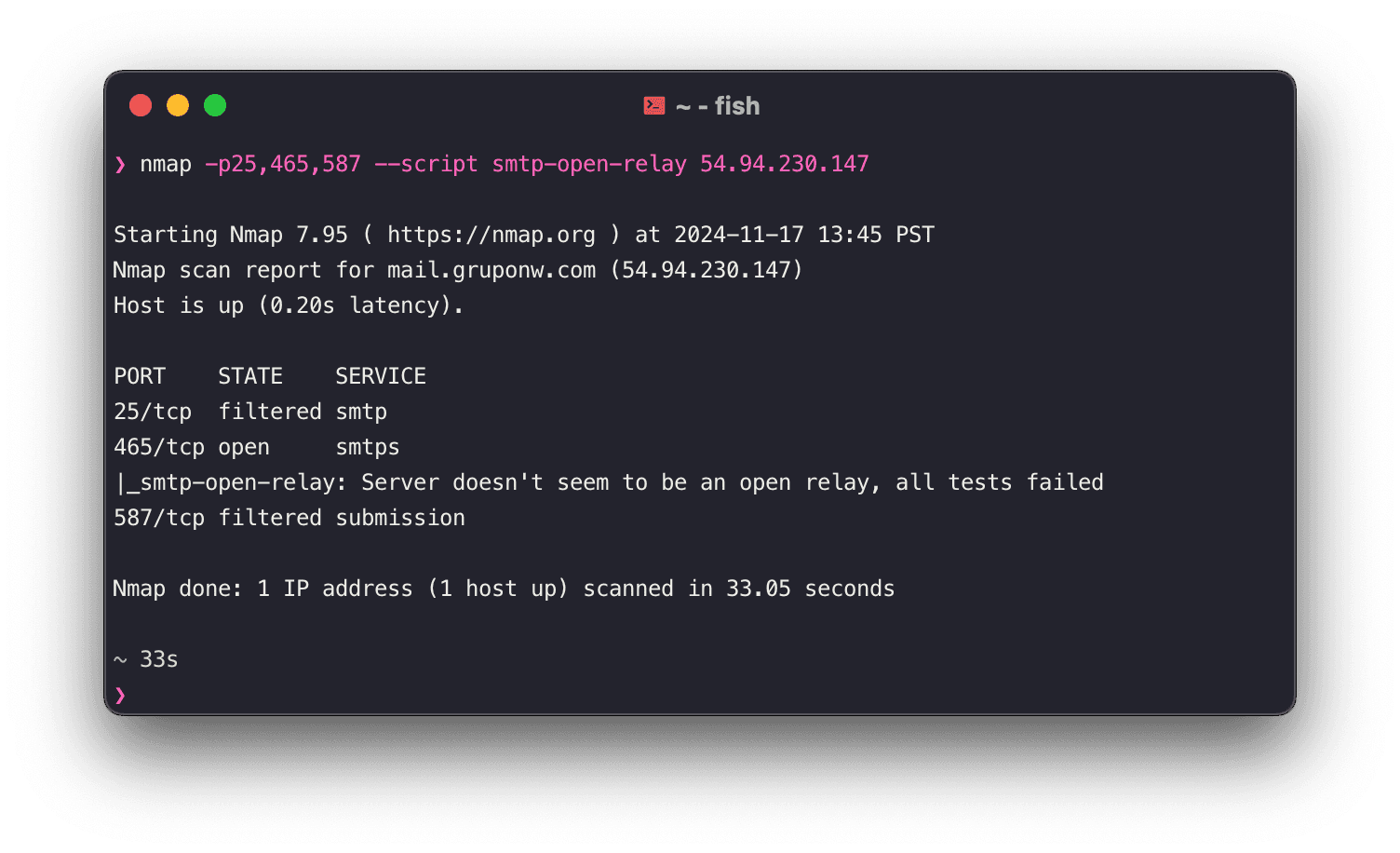Click the empty prompt arrow at bottom
1400x853 pixels.
click(120, 696)
